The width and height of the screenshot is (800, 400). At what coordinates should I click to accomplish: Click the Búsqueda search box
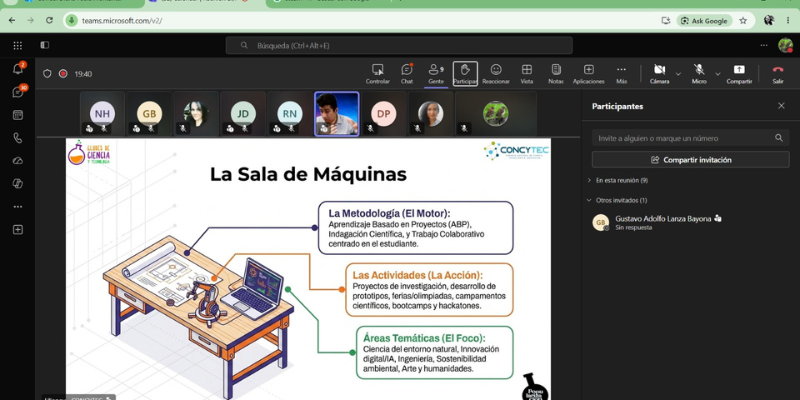tap(399, 45)
